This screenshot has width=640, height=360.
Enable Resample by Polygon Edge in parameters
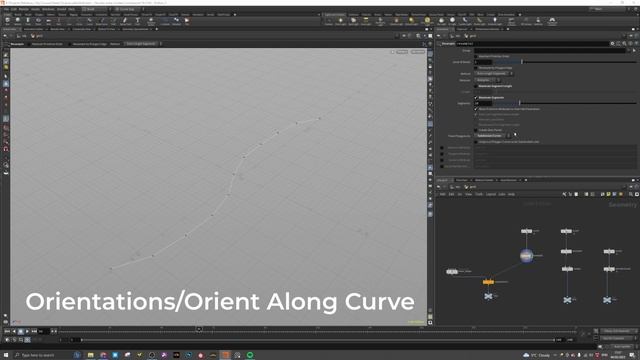click(x=476, y=68)
